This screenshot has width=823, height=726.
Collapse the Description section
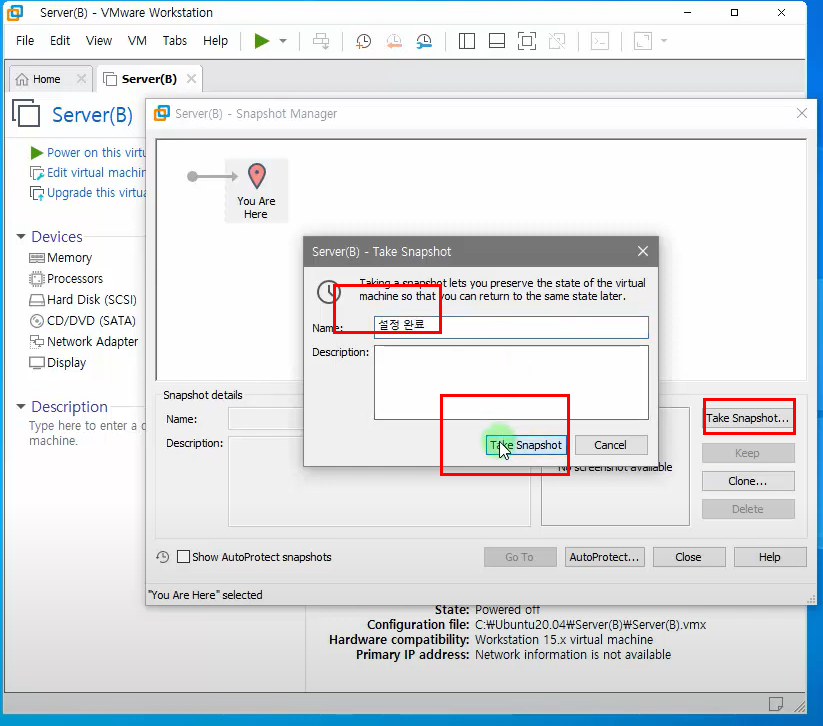pos(21,406)
